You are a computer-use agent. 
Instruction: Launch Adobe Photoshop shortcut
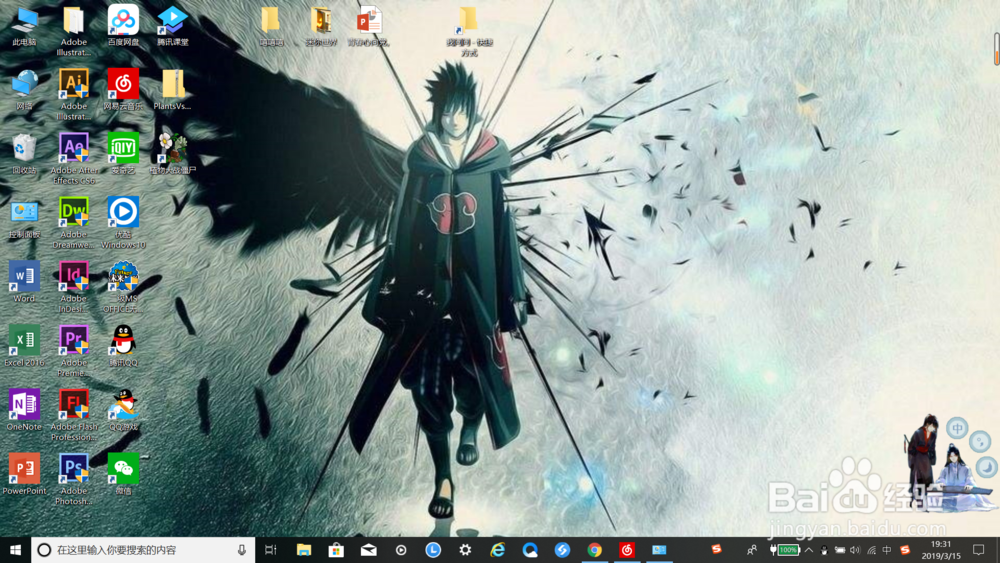73,478
